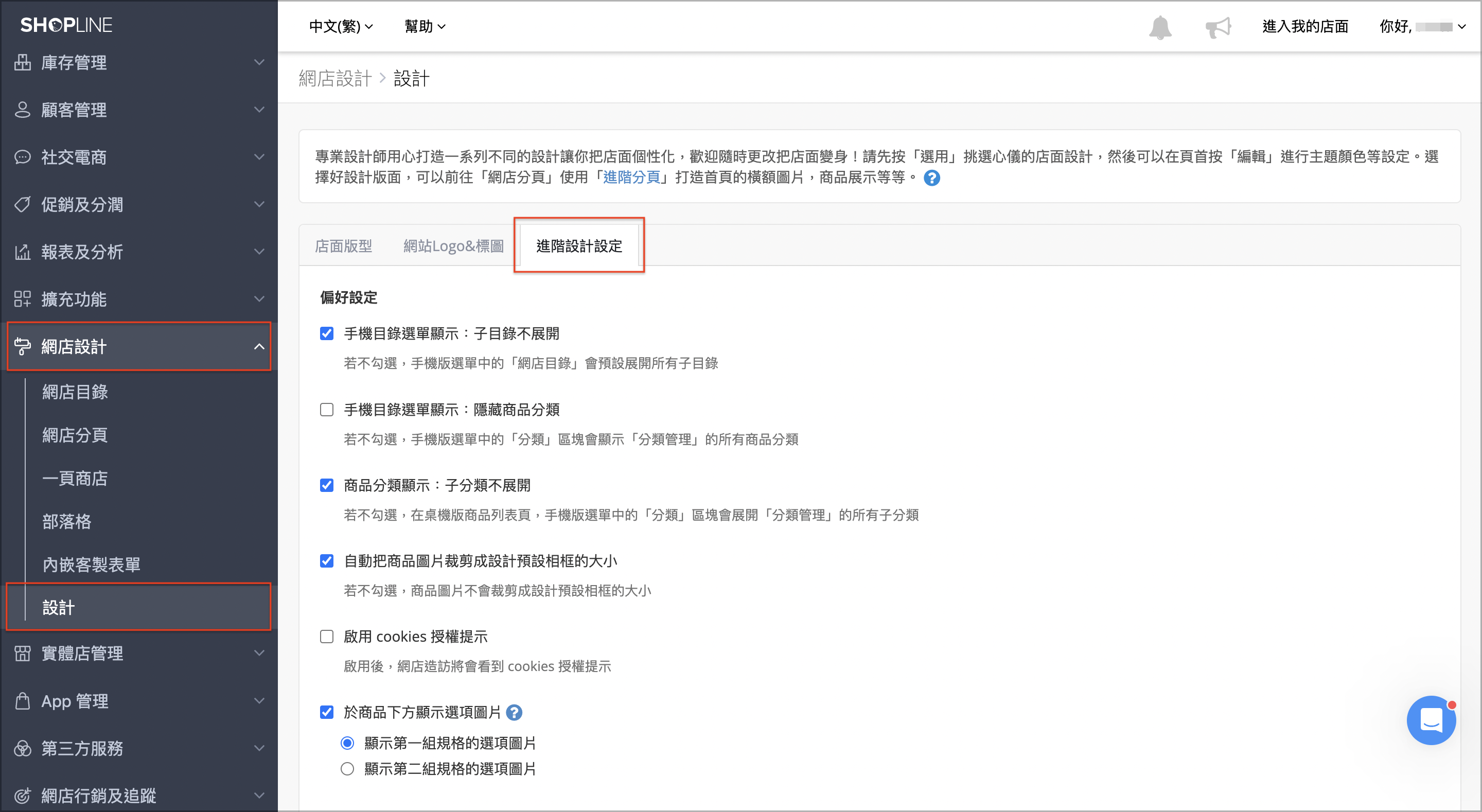Click the 網店設計 breadcrumb link
The width and height of the screenshot is (1482, 812).
335,78
